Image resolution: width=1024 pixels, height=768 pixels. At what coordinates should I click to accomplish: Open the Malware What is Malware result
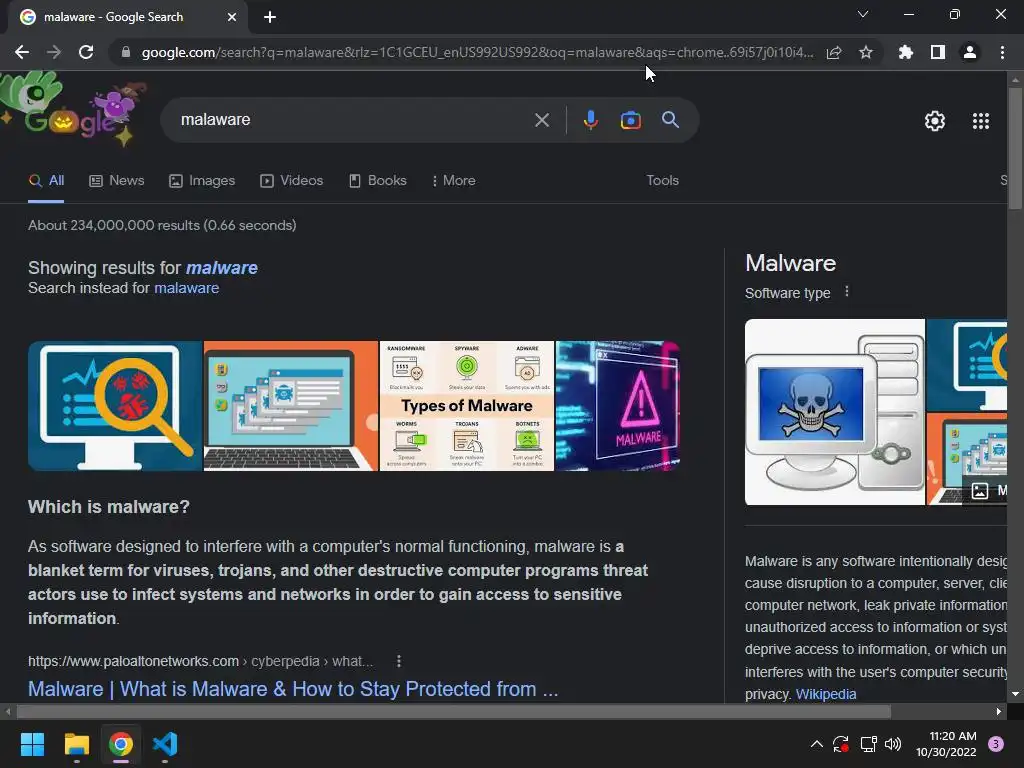click(293, 689)
